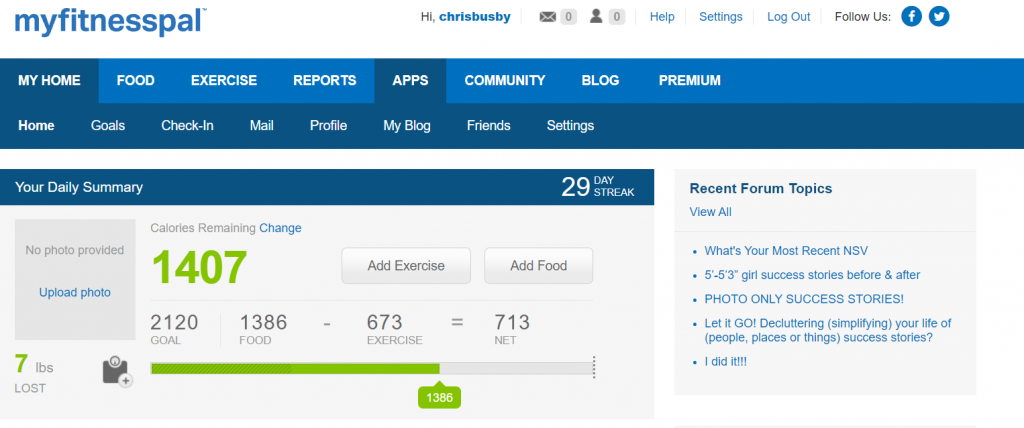This screenshot has height=428, width=1024.
Task: Open Settings in the blue submenu
Action: (570, 125)
